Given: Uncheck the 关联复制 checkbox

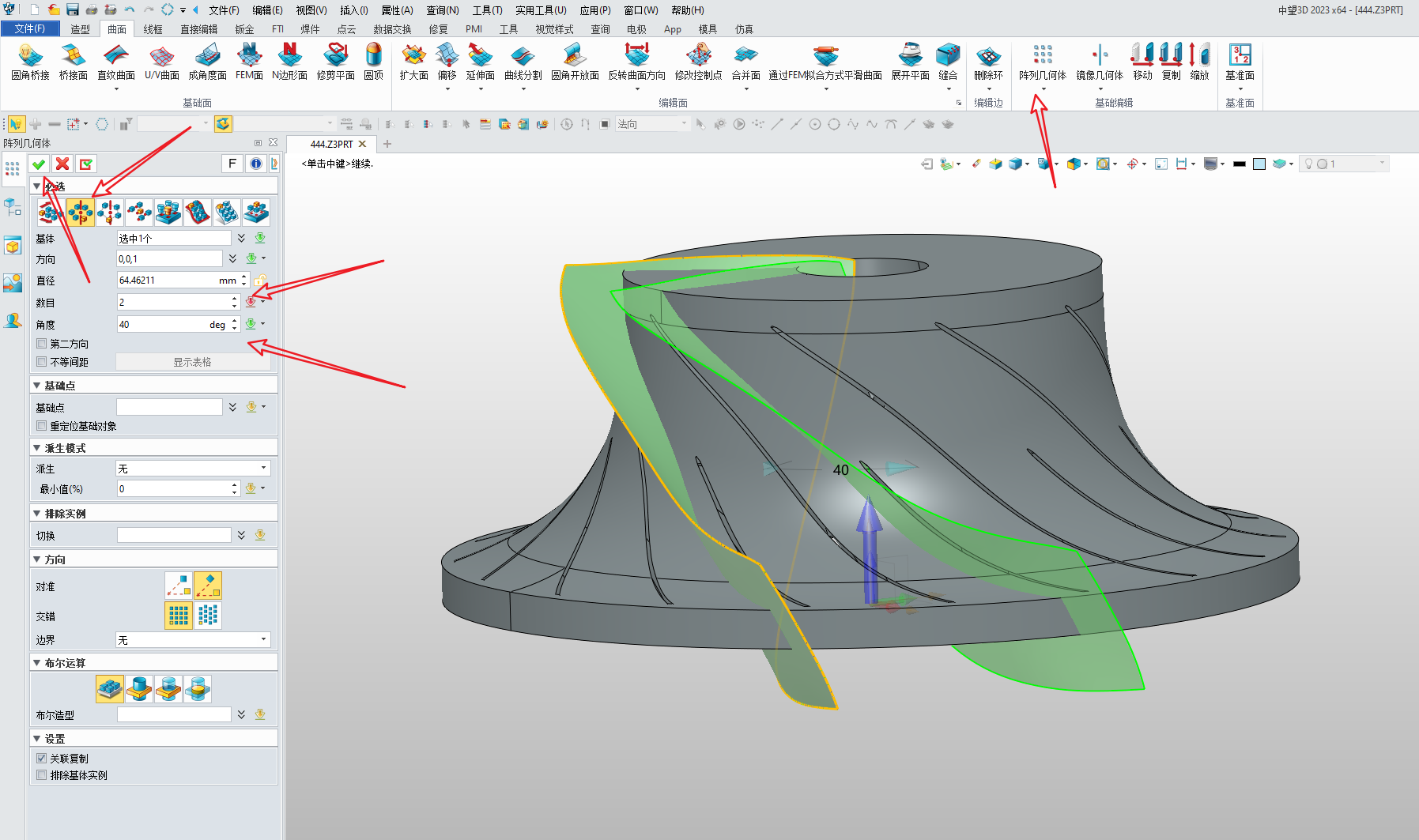Looking at the screenshot, I should coord(42,758).
